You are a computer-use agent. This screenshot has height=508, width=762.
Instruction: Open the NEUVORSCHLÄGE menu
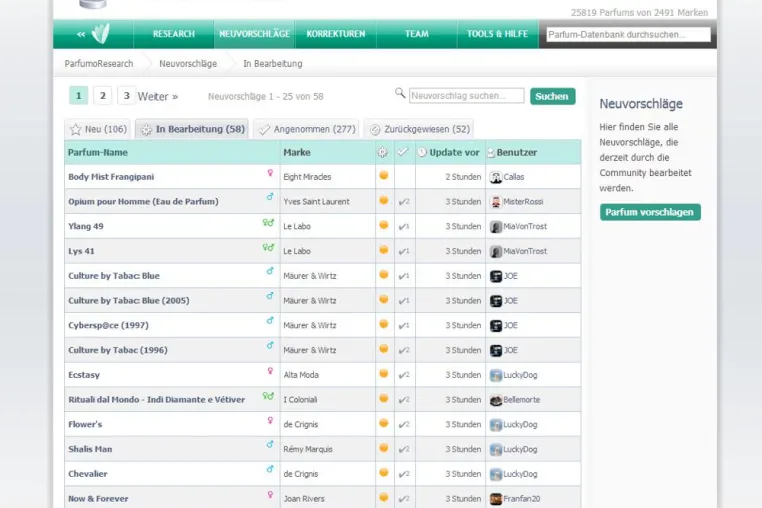pos(254,34)
